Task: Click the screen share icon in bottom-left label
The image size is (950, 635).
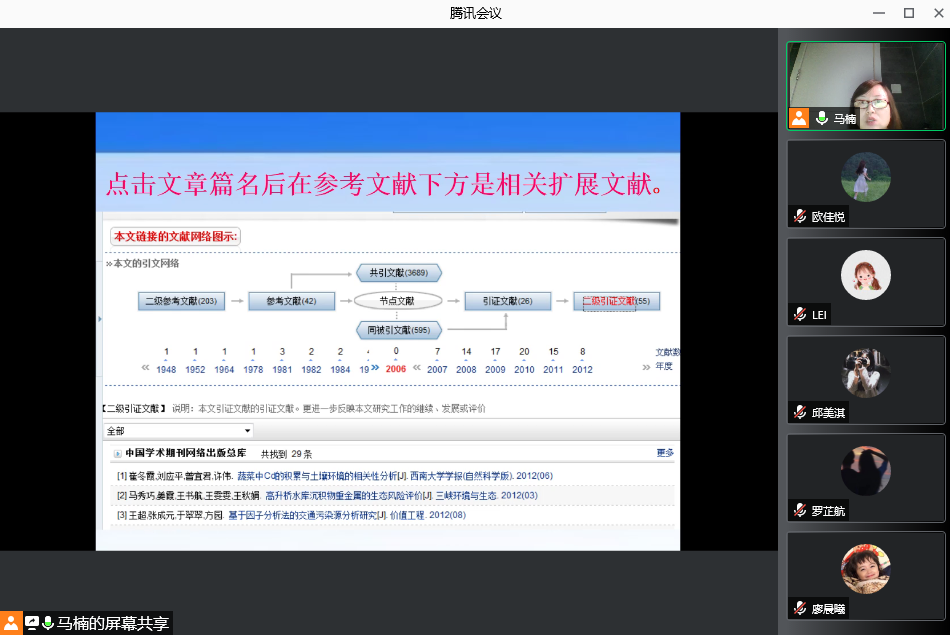Action: click(x=32, y=622)
